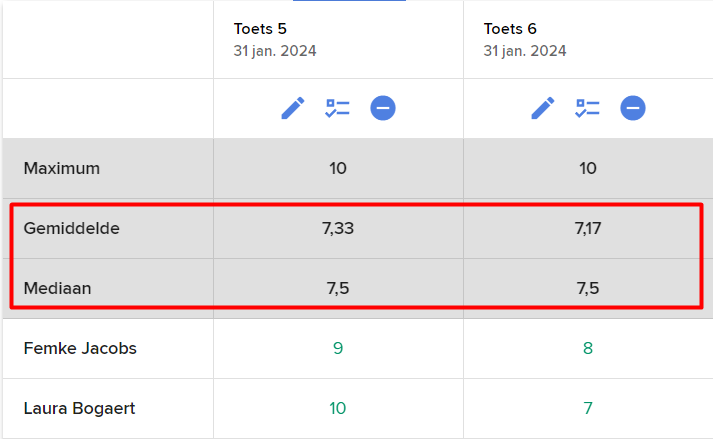Click Laura Bogaert's score 10 for Toets 5
713x439 pixels.
[x=338, y=409]
